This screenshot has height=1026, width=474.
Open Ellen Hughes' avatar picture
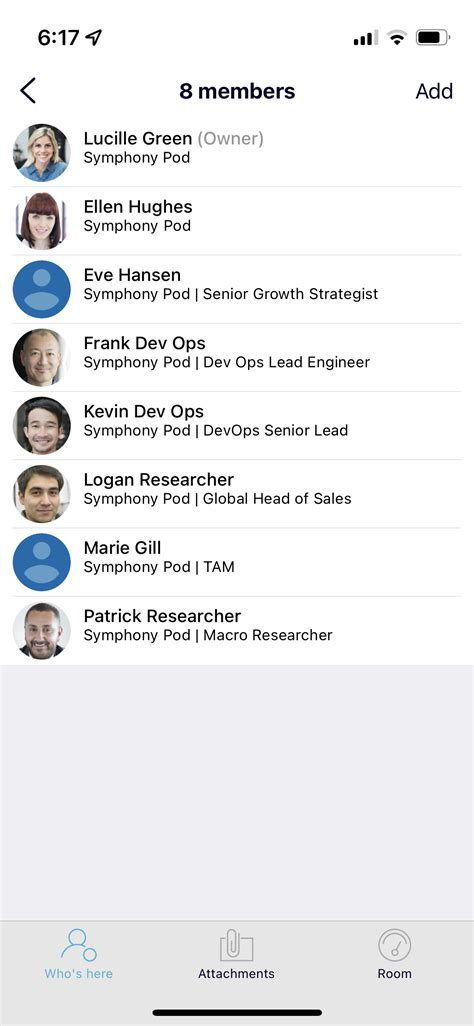tap(42, 221)
